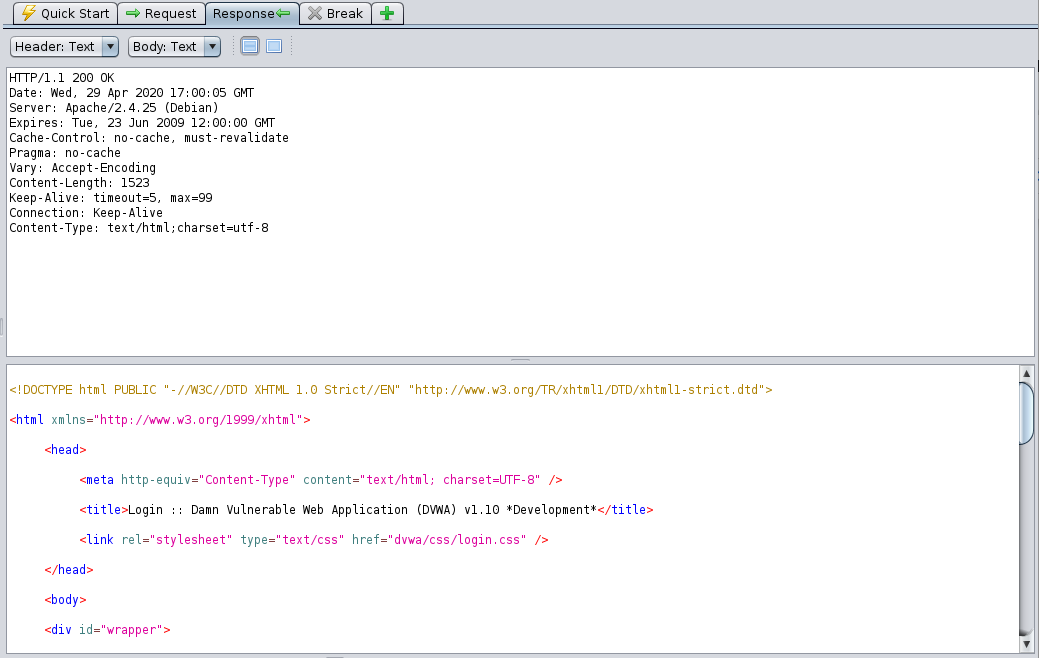Click the body pane vertical scrollbar thumb
Viewport: 1039px width, 658px height.
(x=1026, y=412)
